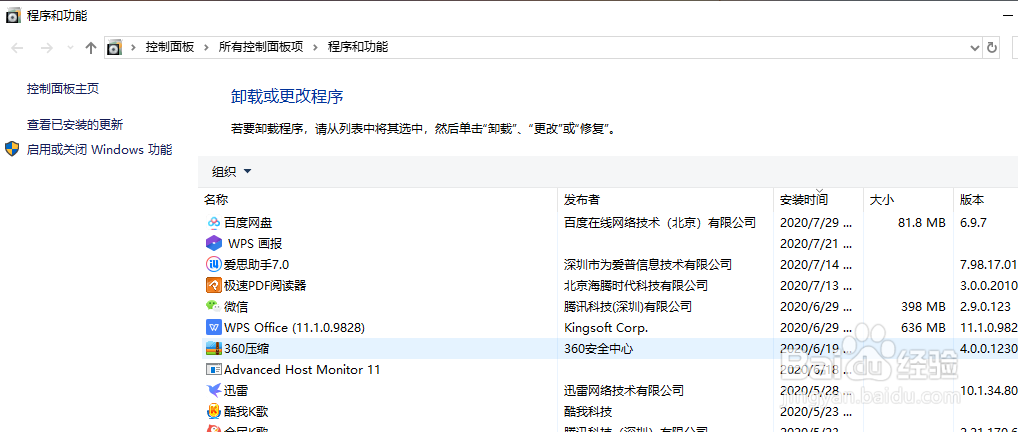Click the Baidu Netdisk (百度网盘) program icon
The image size is (1018, 432).
[x=213, y=223]
